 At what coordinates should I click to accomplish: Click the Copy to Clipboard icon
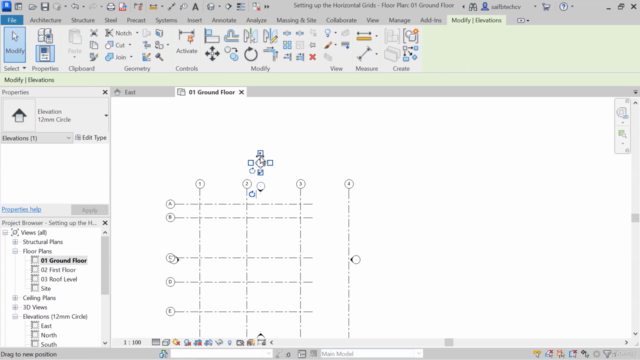(x=94, y=45)
